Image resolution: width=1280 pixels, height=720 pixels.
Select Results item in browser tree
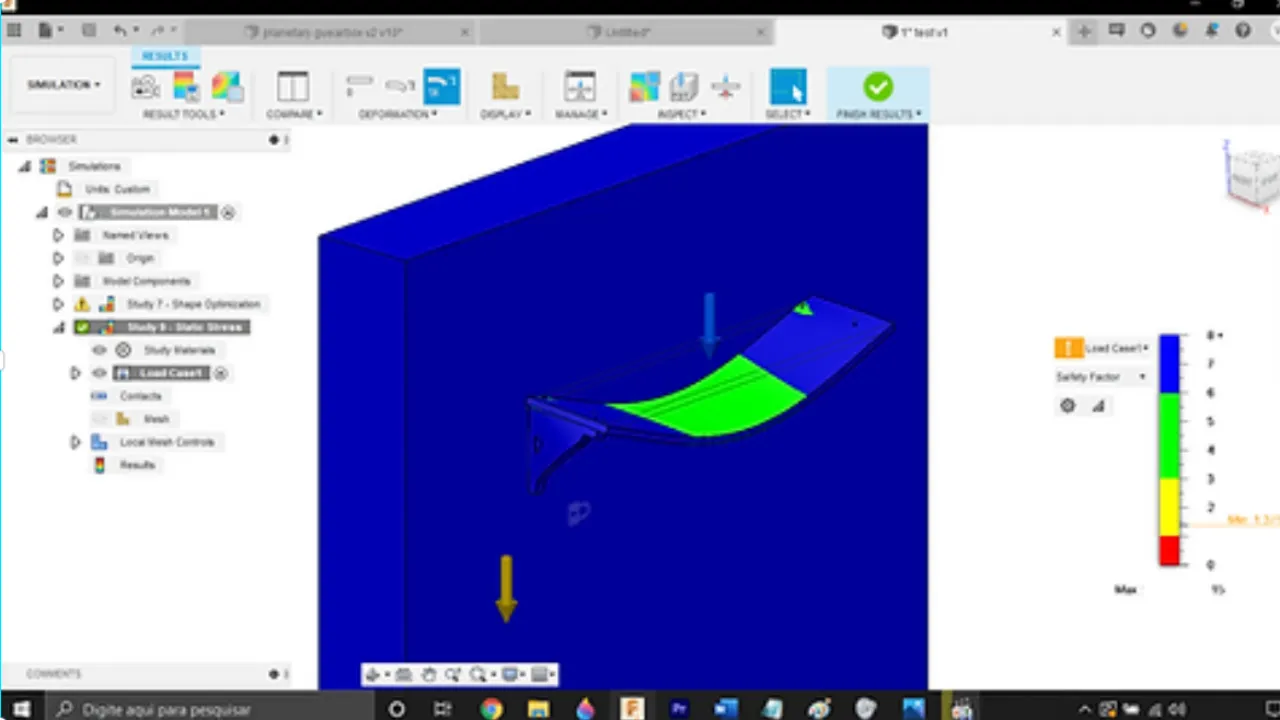[x=137, y=465]
